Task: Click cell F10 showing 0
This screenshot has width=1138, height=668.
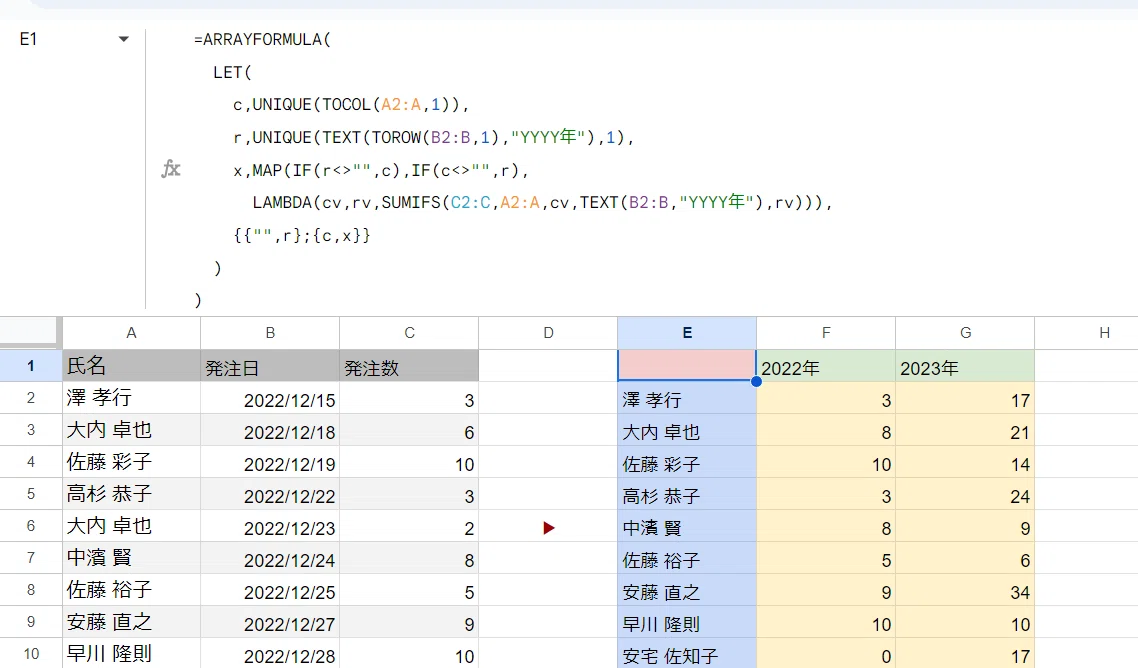Action: (x=826, y=653)
